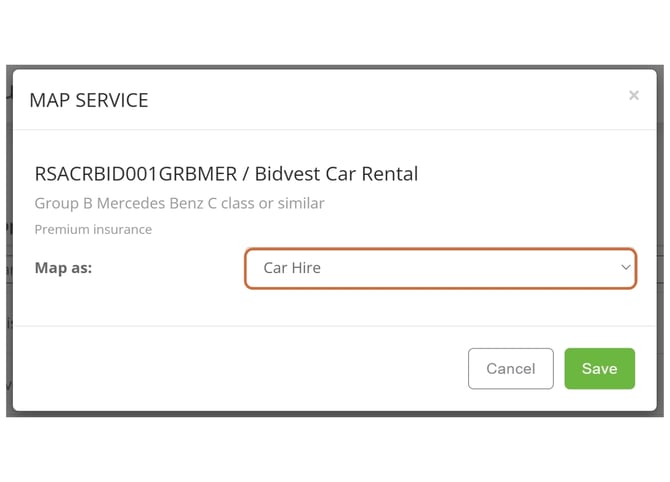The image size is (670, 482).
Task: Click the Premium insurance note
Action: 93,229
